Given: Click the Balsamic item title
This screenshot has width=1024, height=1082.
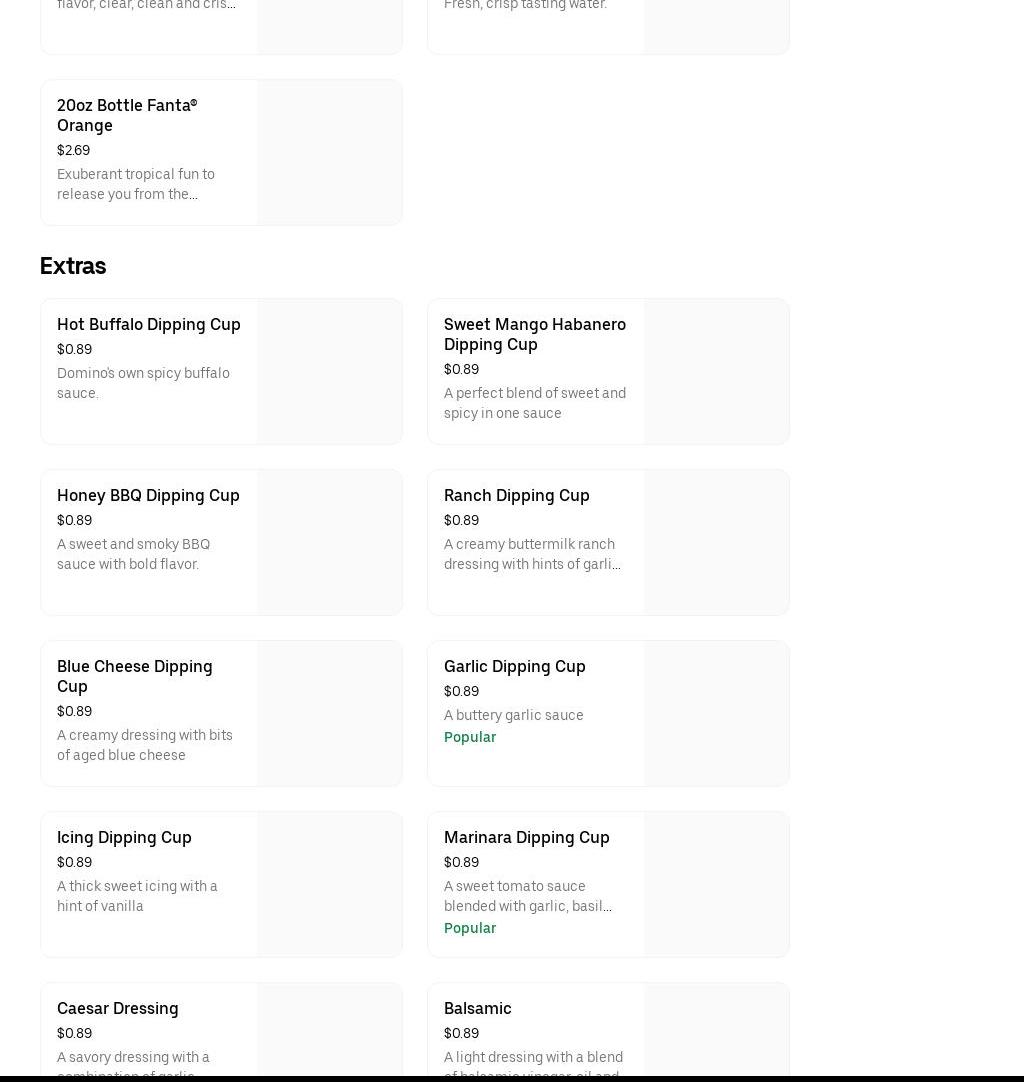Looking at the screenshot, I should [x=477, y=1008].
